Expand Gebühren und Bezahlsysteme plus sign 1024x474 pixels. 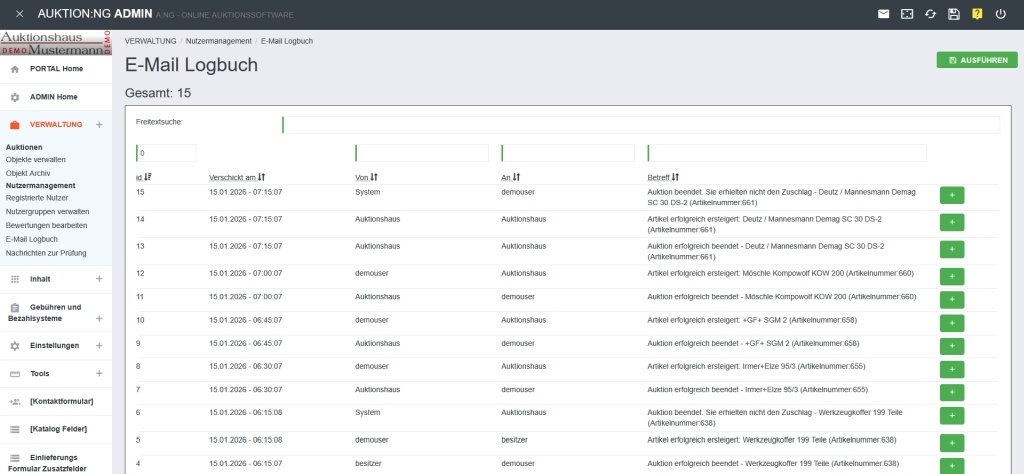pos(99,319)
